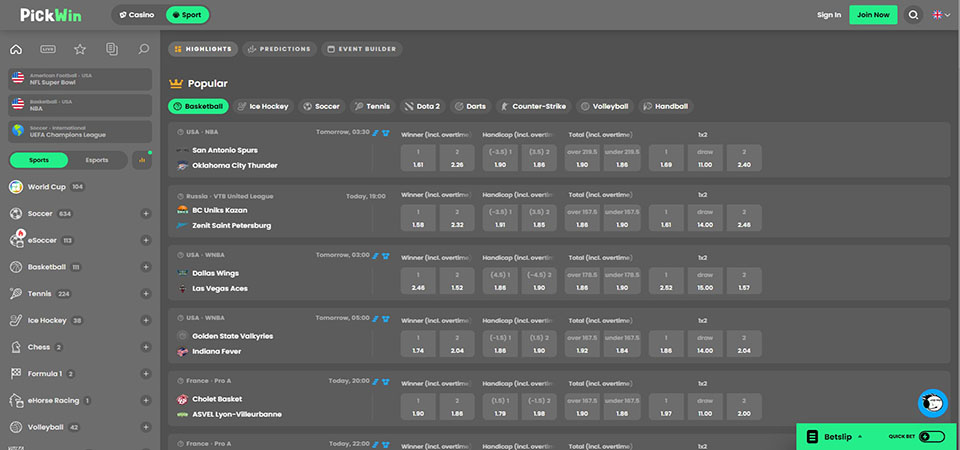Open stats icon for Dallas Wings match
This screenshot has width=960, height=450.
coord(376,255)
